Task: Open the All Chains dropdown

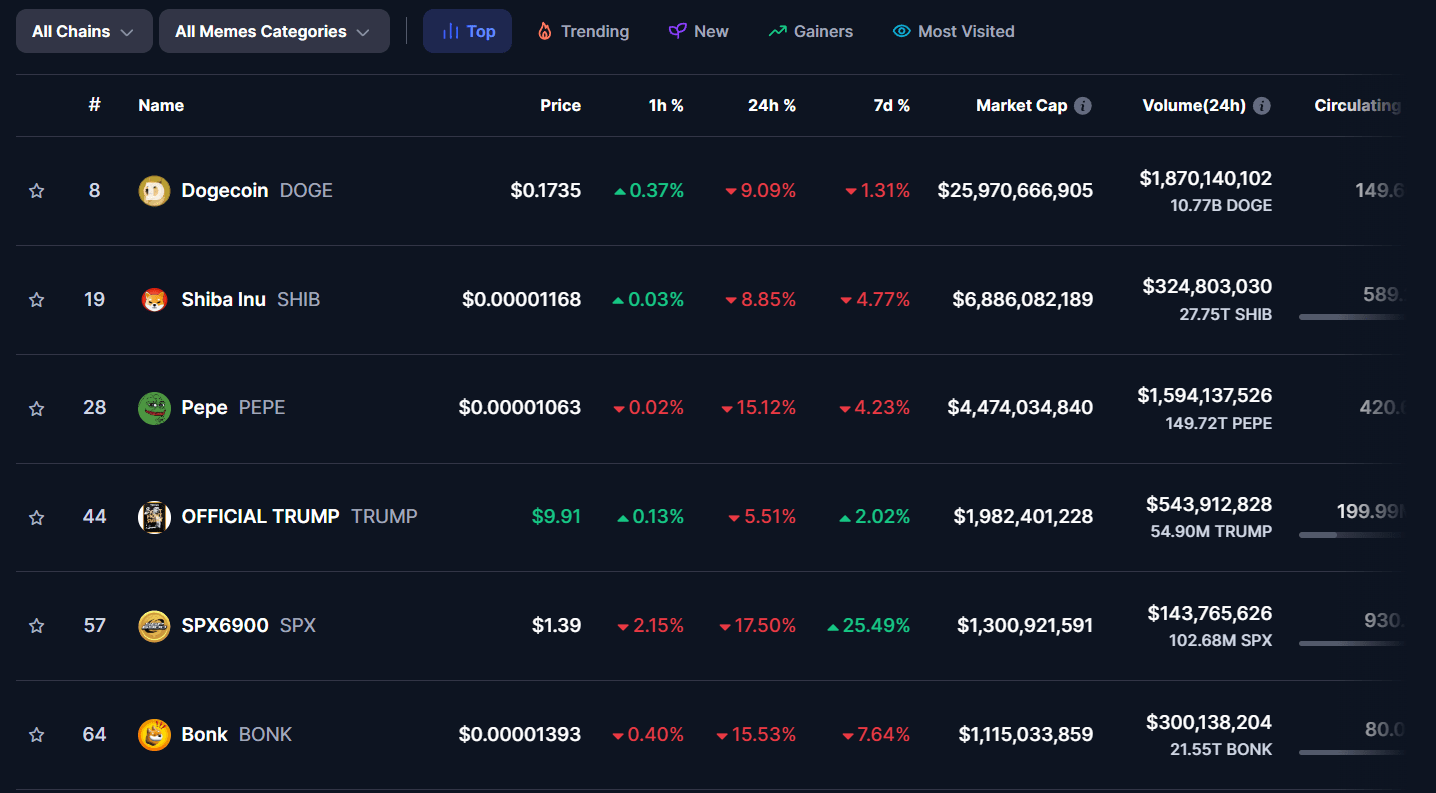Action: 84,31
